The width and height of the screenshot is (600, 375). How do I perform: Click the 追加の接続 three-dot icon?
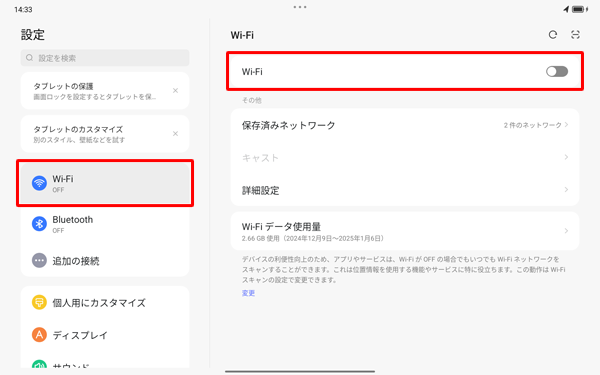click(x=39, y=261)
